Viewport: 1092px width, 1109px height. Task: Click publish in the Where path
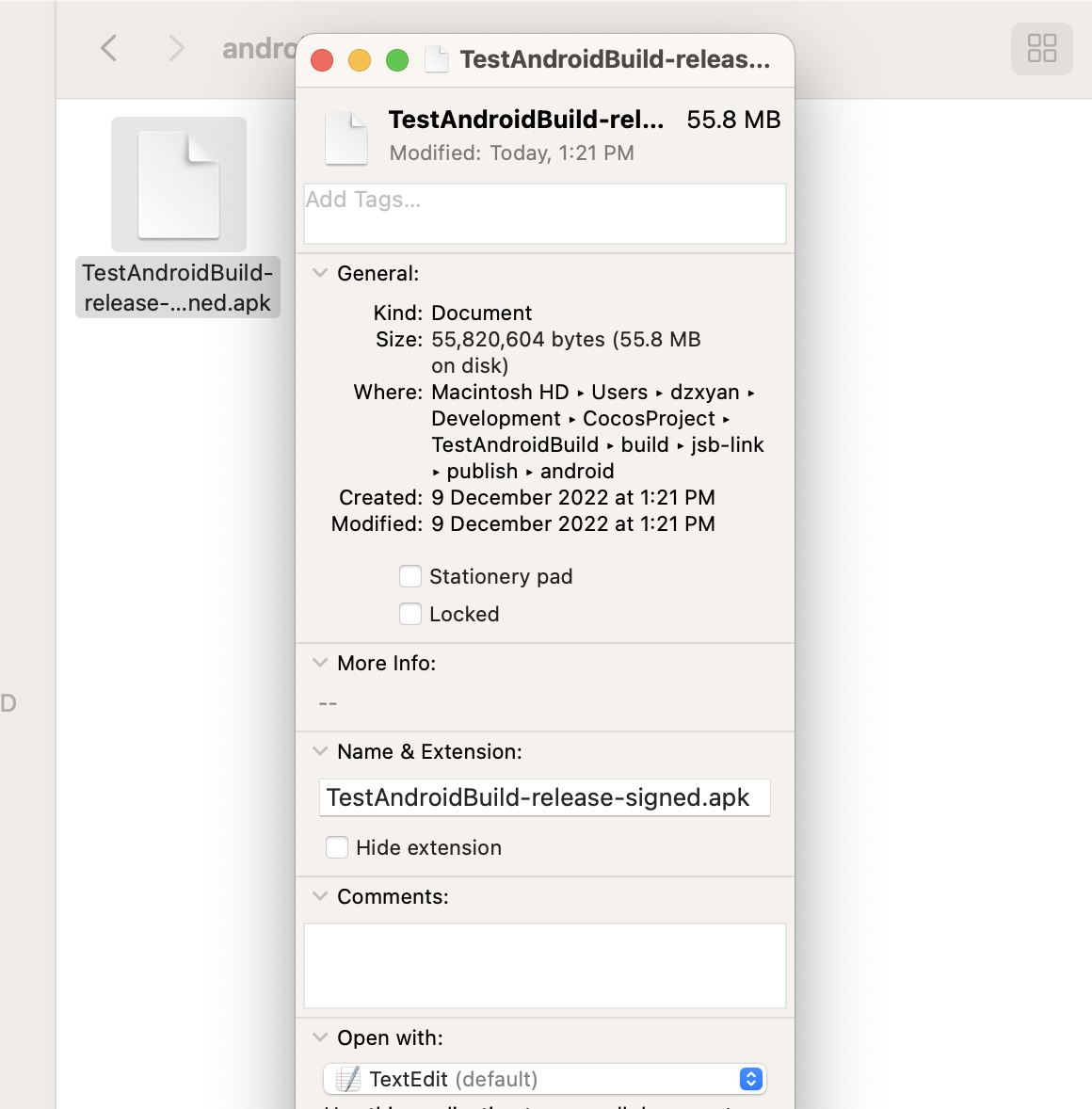pyautogui.click(x=482, y=471)
